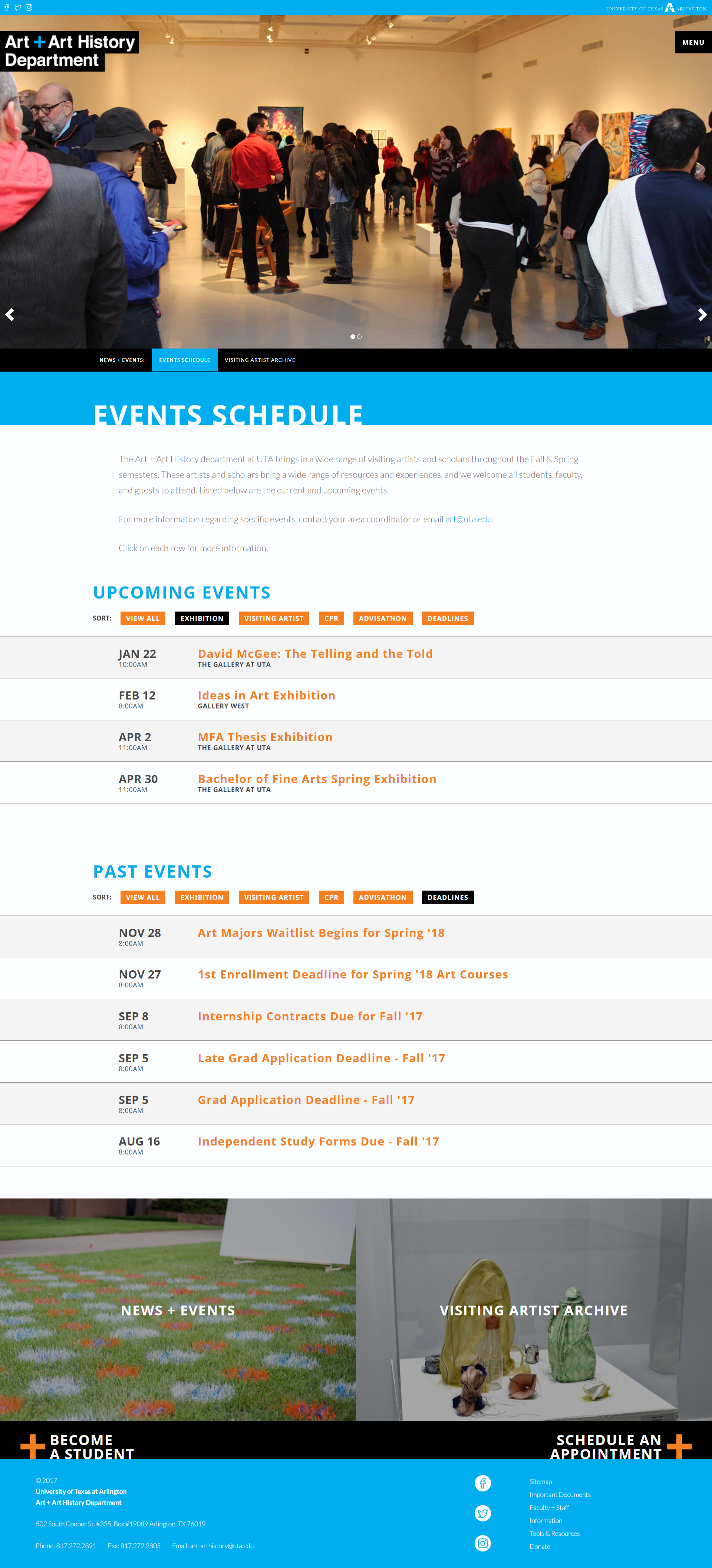Open footer Twitter circle icon

pyautogui.click(x=482, y=1513)
